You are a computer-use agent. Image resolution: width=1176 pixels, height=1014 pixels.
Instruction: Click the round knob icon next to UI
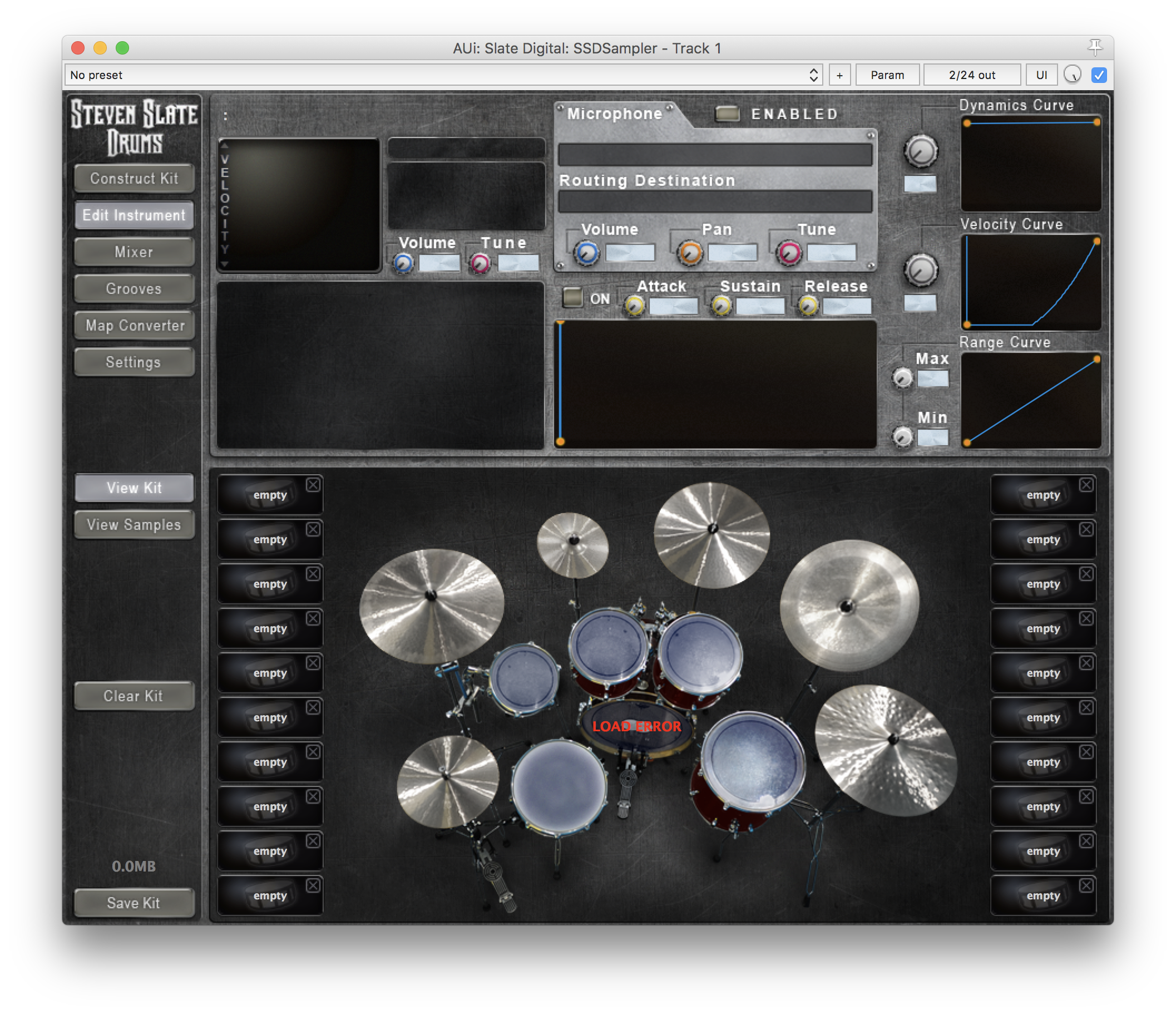pyautogui.click(x=1071, y=75)
